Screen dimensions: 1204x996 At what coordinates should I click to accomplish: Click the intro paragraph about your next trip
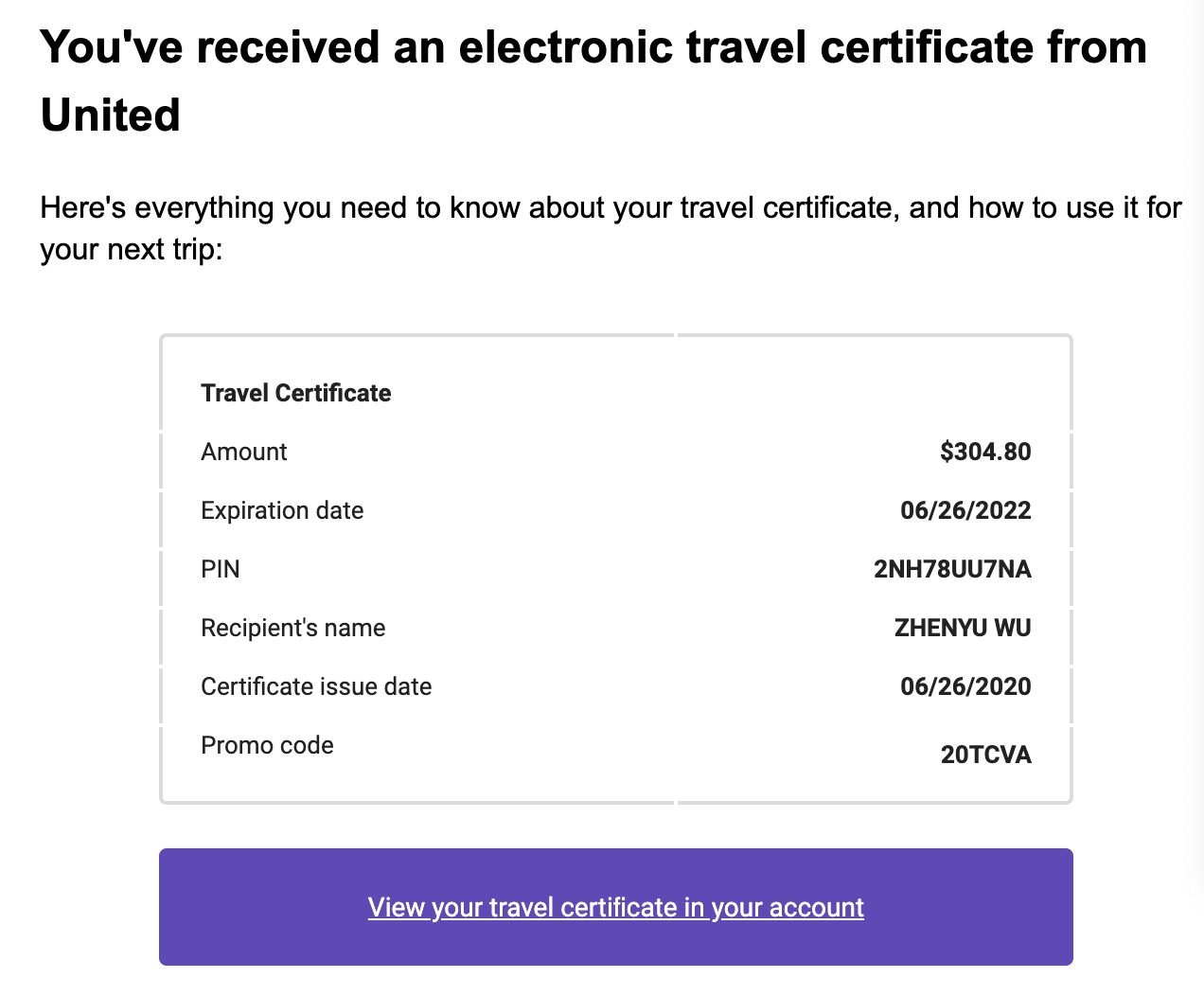(611, 228)
